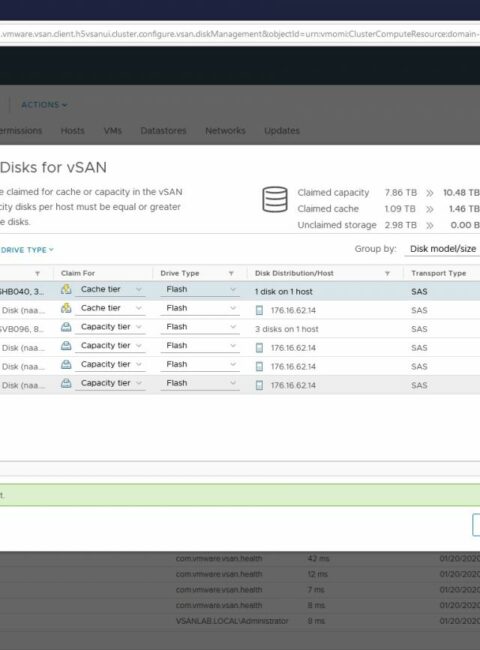Open the filter icon left of Claim For column
480x650 pixels.
[x=37, y=273]
